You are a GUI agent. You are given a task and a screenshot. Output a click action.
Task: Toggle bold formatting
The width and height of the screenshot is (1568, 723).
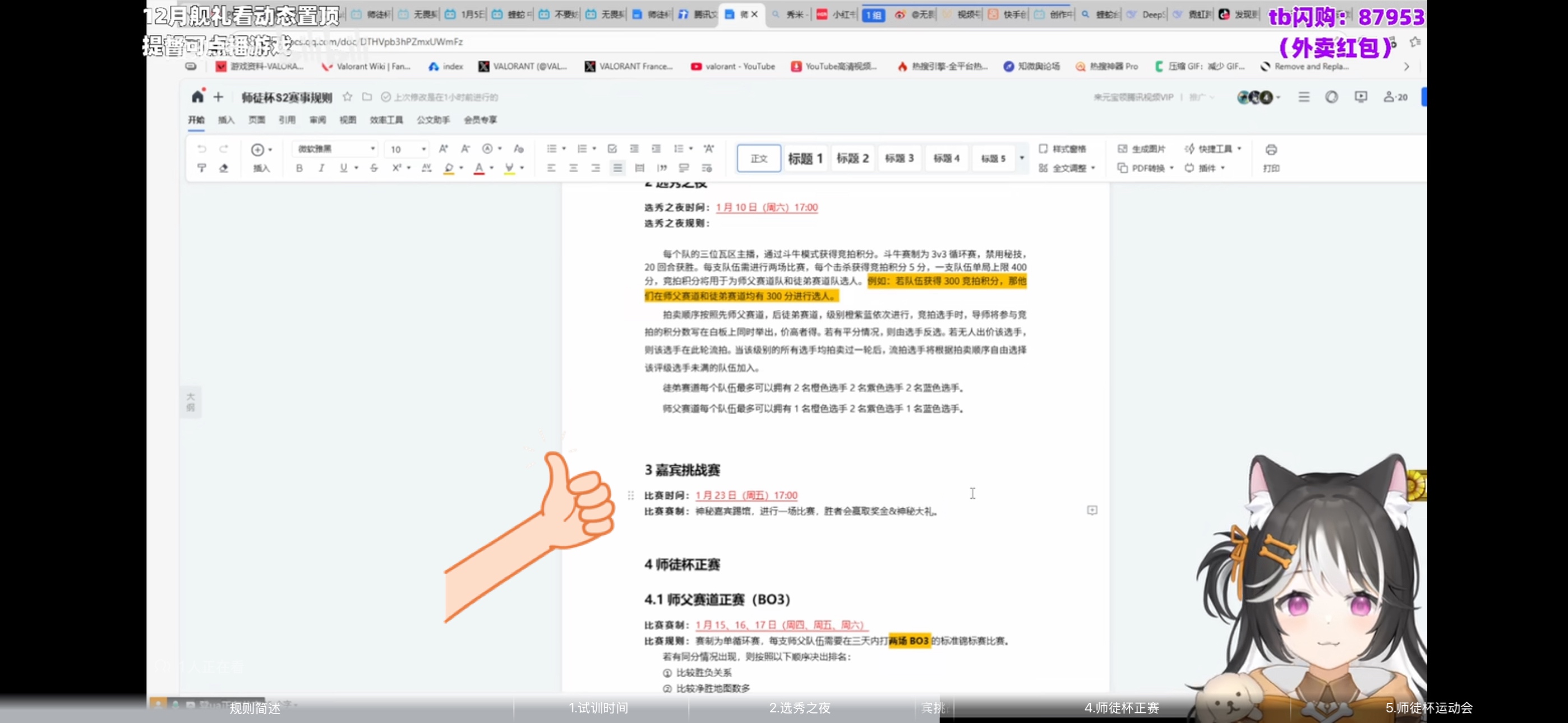(x=299, y=168)
